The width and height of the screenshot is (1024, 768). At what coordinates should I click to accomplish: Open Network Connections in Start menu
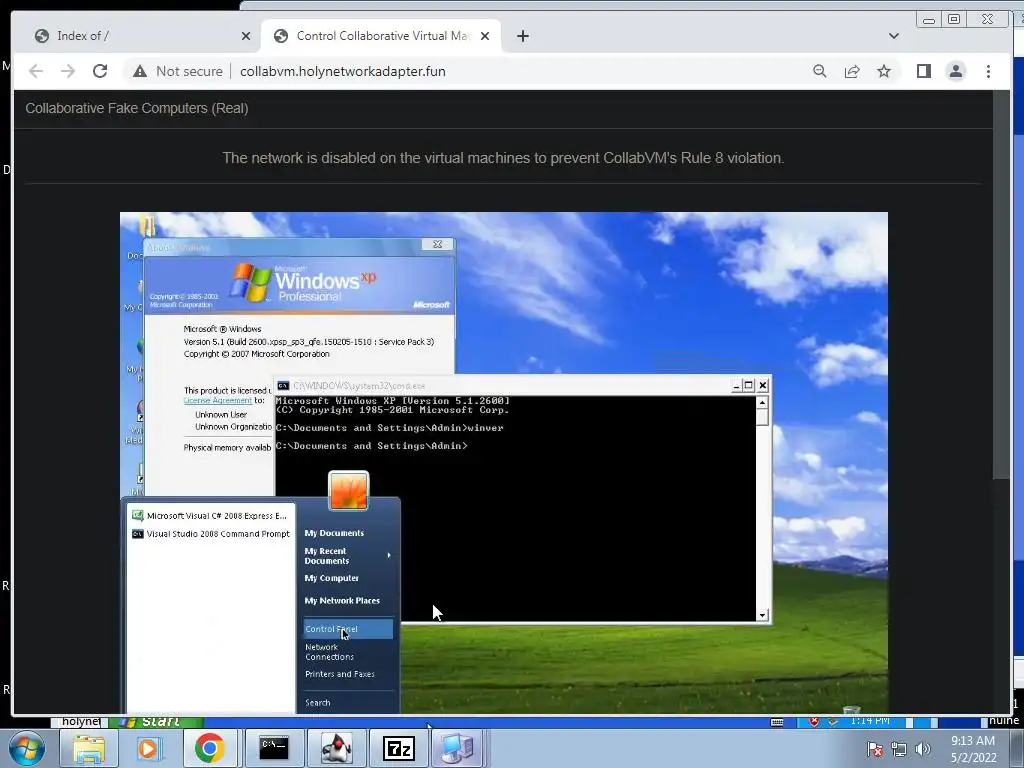(330, 652)
